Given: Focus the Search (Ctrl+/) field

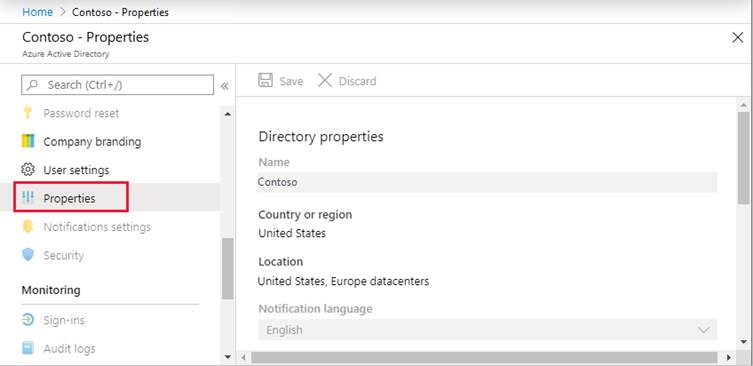Looking at the screenshot, I should pyautogui.click(x=118, y=85).
